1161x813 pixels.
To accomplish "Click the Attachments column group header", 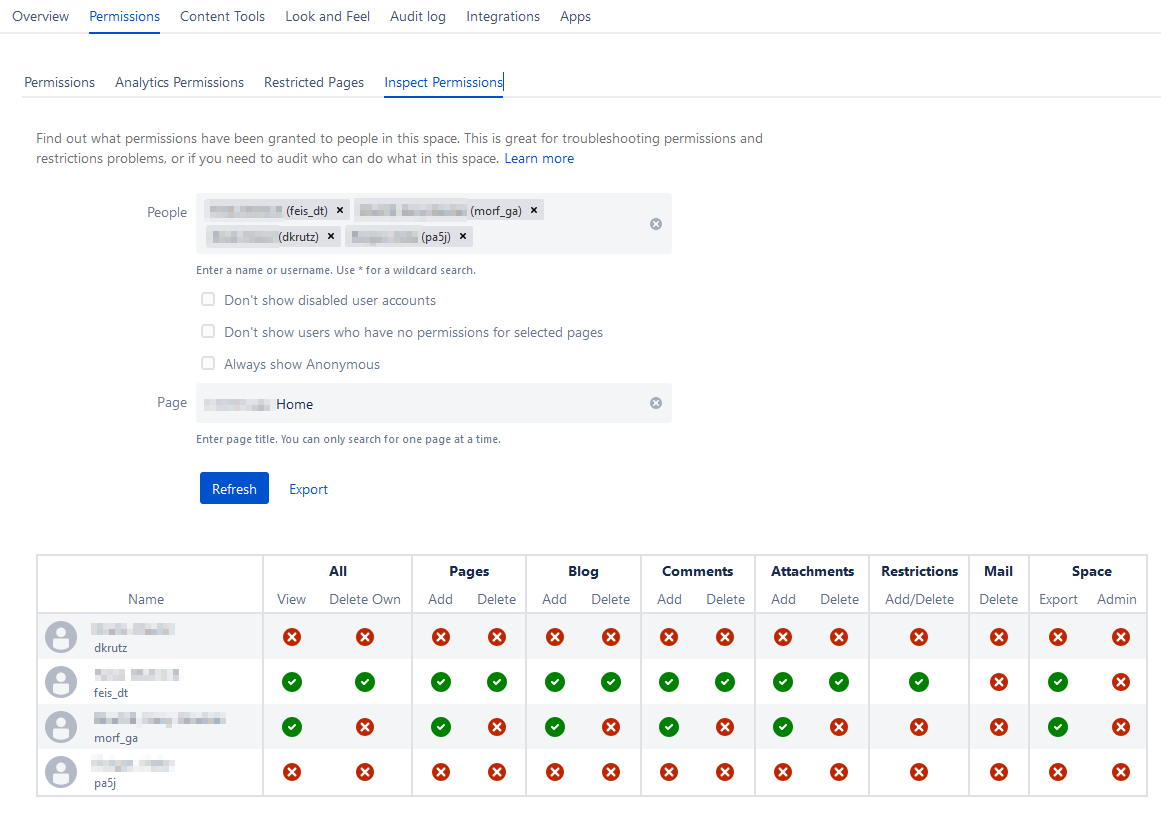I will pos(812,571).
